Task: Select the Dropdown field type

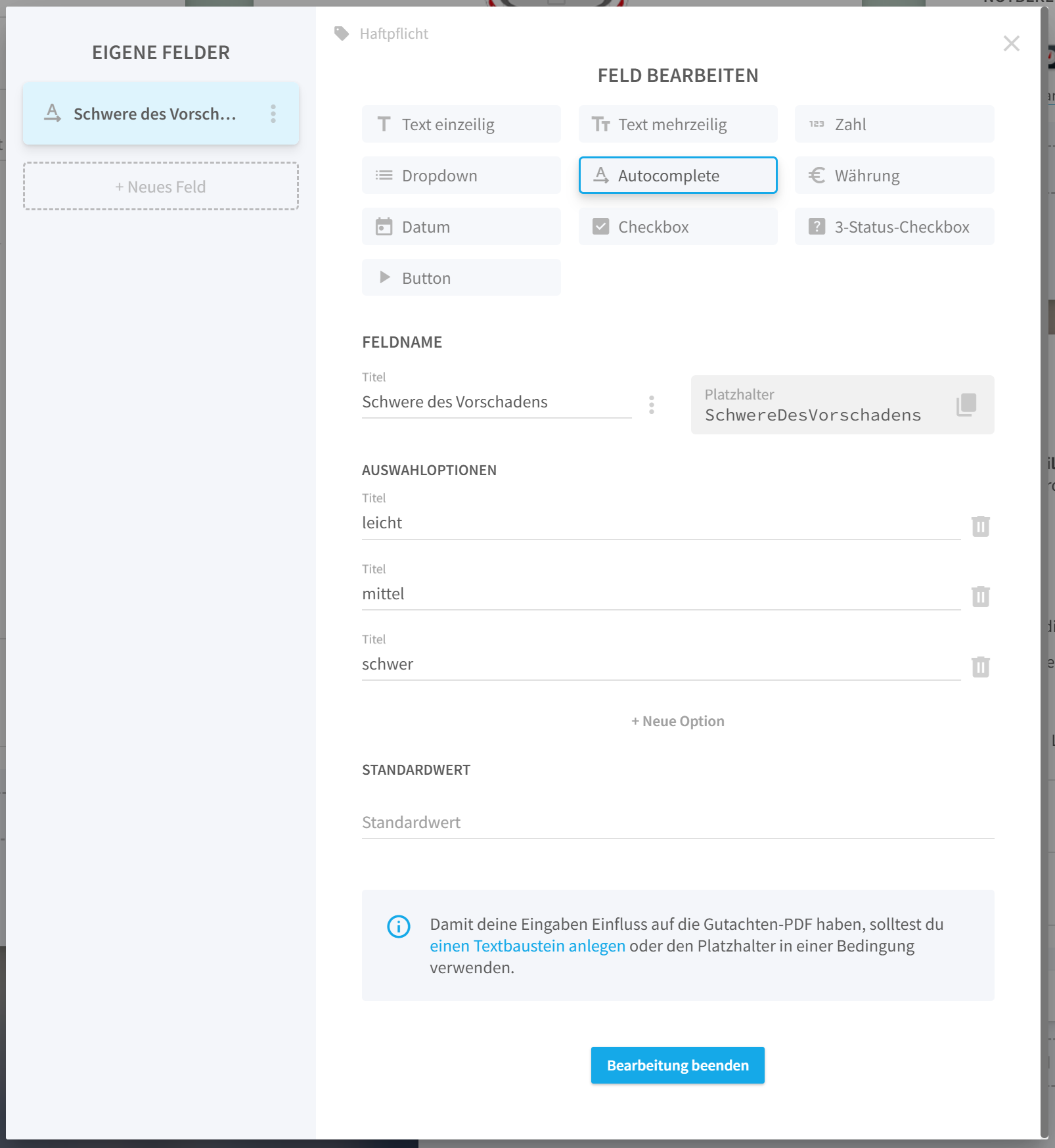Action: coord(461,175)
